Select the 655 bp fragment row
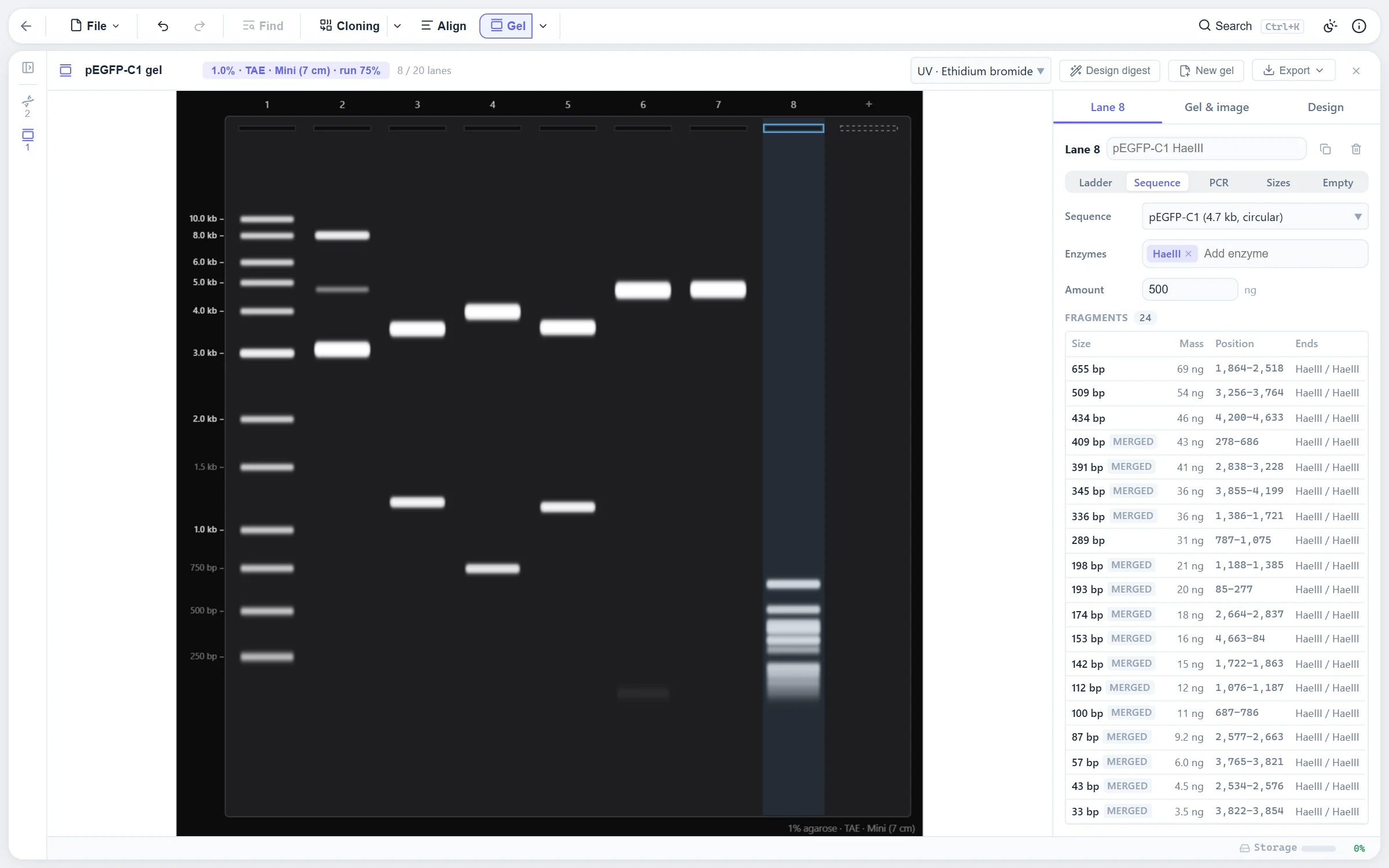The width and height of the screenshot is (1389, 868). pyautogui.click(x=1216, y=369)
